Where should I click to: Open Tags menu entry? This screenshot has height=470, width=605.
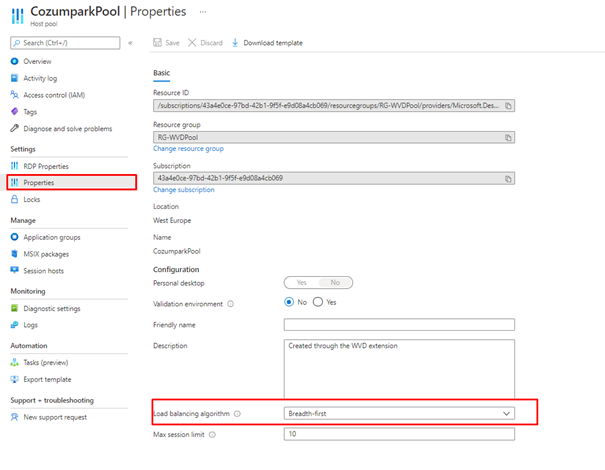pos(30,112)
